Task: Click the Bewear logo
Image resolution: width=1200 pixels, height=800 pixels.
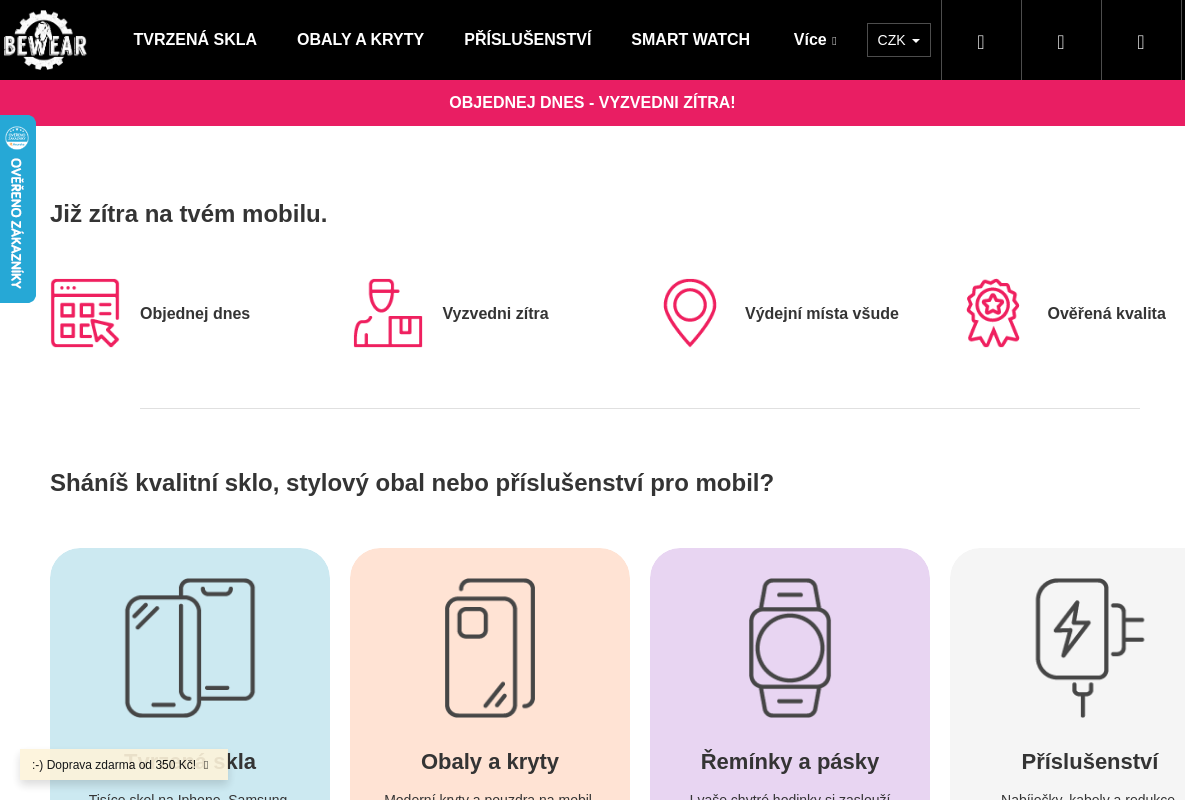Action: pos(45,40)
